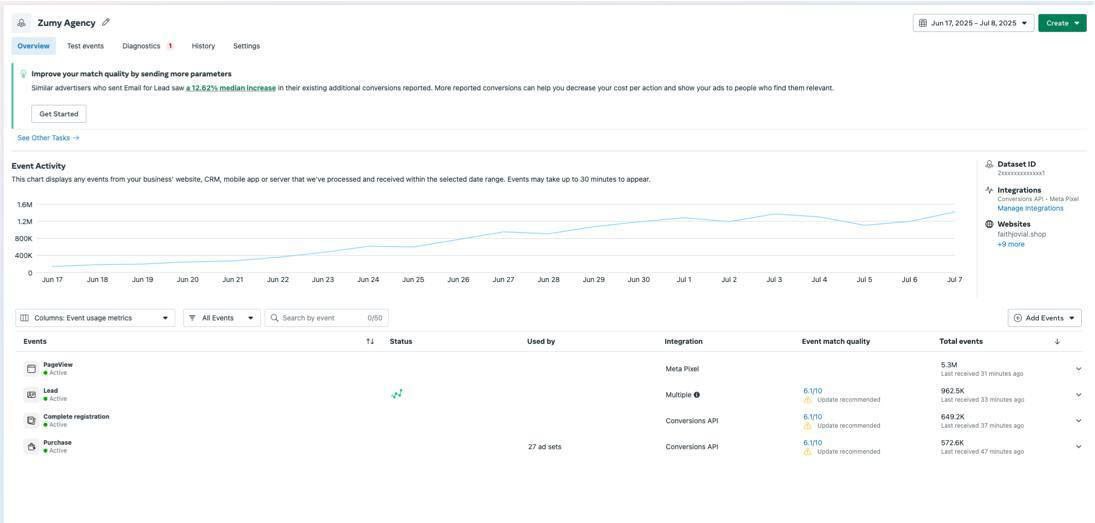Click the 5.3M total events value
This screenshot has width=1095, height=523.
[949, 365]
